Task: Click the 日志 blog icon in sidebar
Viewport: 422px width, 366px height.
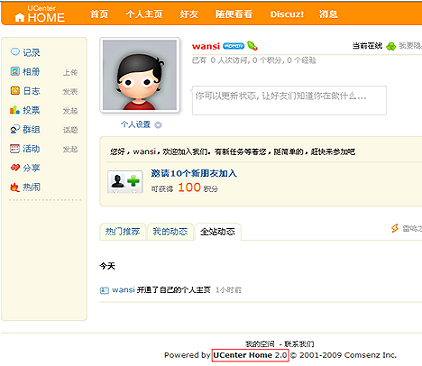Action: pyautogui.click(x=15, y=91)
